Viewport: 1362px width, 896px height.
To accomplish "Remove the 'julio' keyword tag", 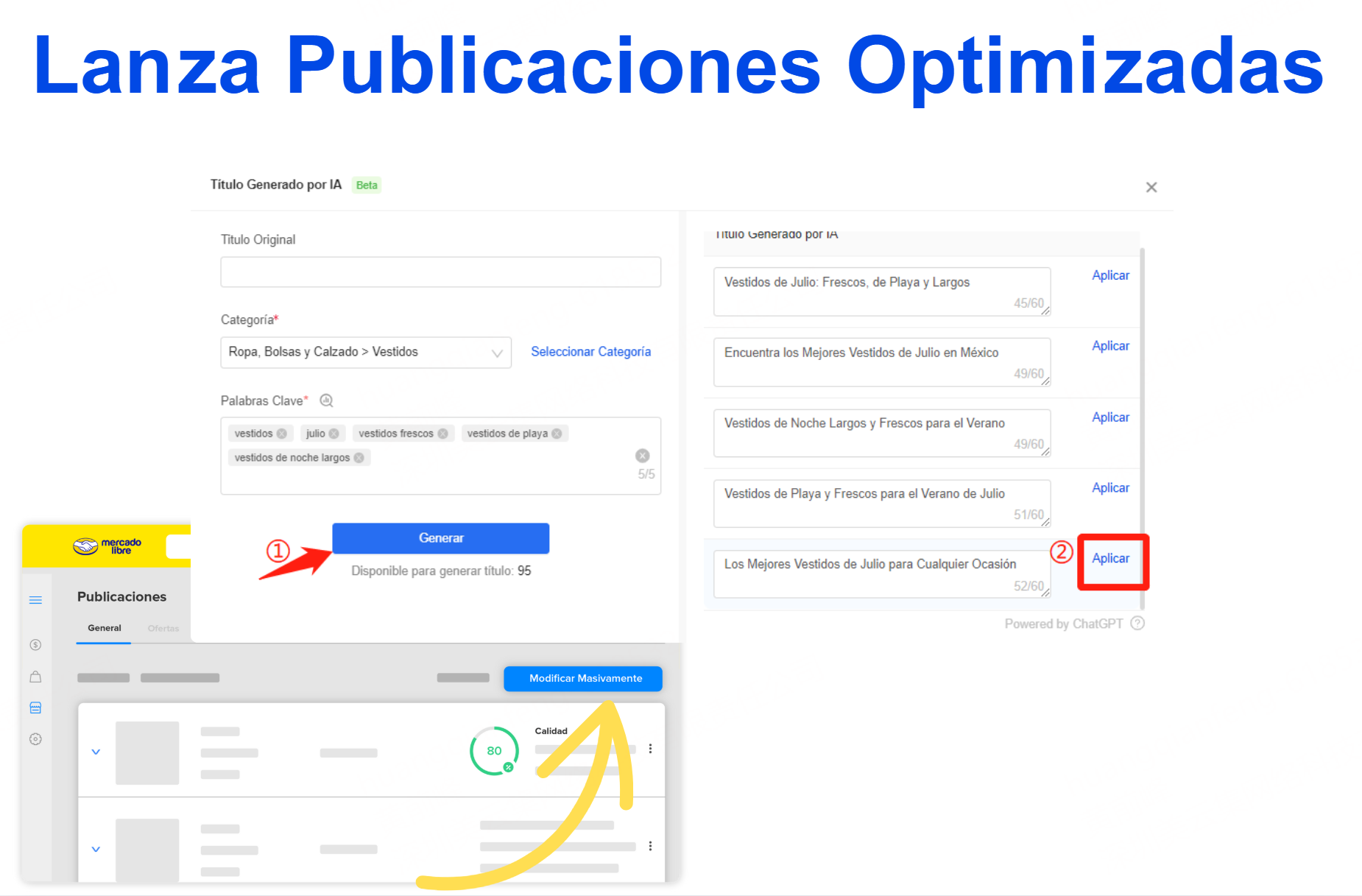I will click(334, 434).
